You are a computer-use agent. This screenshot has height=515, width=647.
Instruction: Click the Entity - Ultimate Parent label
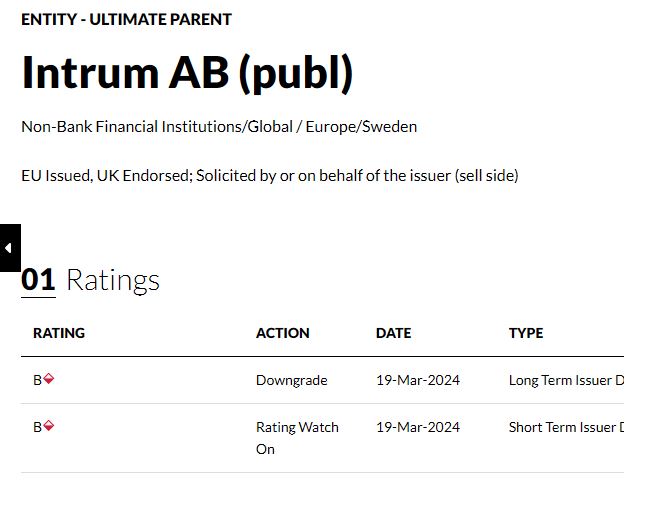click(x=126, y=19)
